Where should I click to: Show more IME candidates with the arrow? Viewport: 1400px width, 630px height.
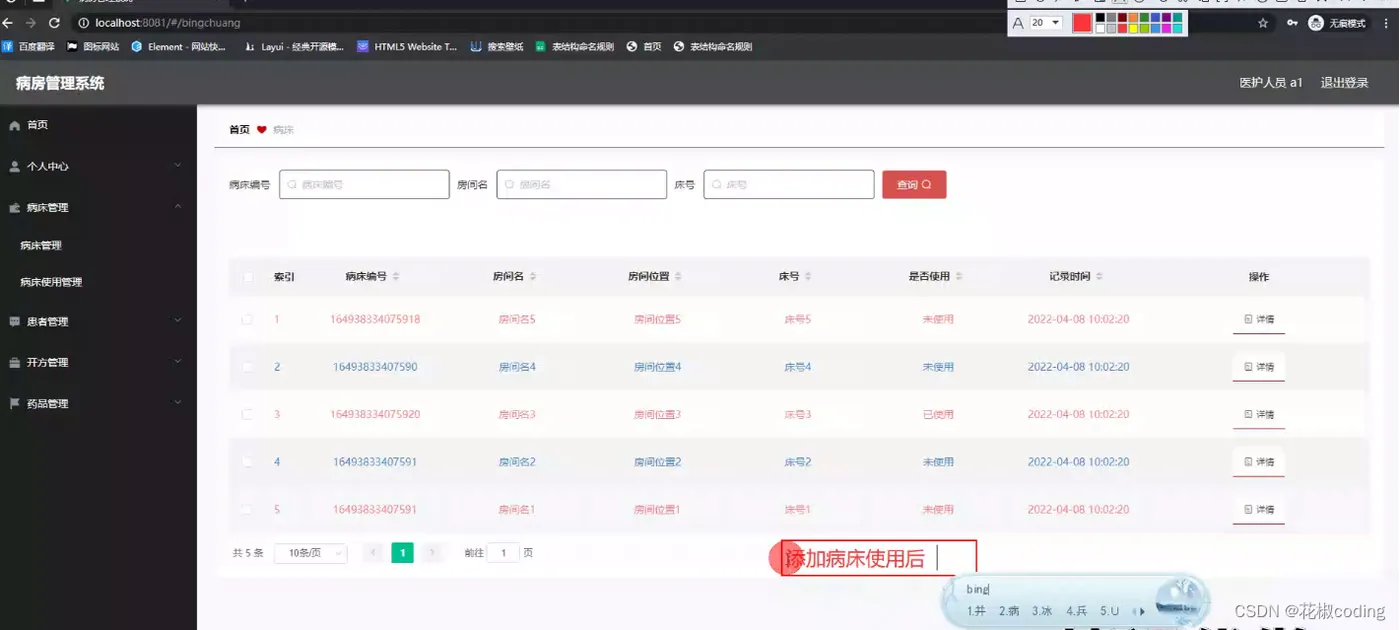1141,611
